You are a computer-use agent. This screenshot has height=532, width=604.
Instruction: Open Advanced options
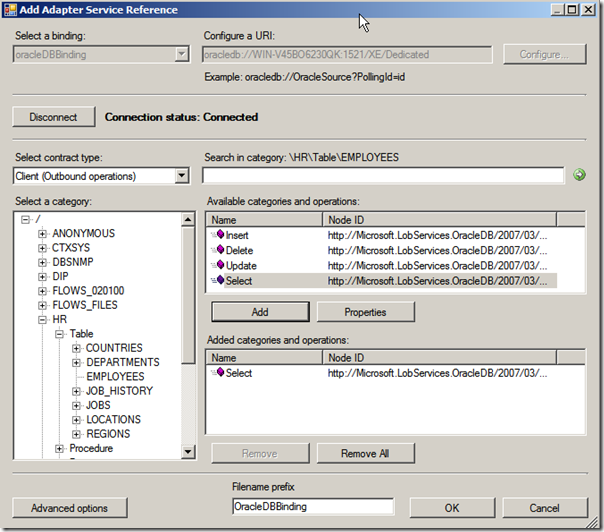tap(69, 508)
